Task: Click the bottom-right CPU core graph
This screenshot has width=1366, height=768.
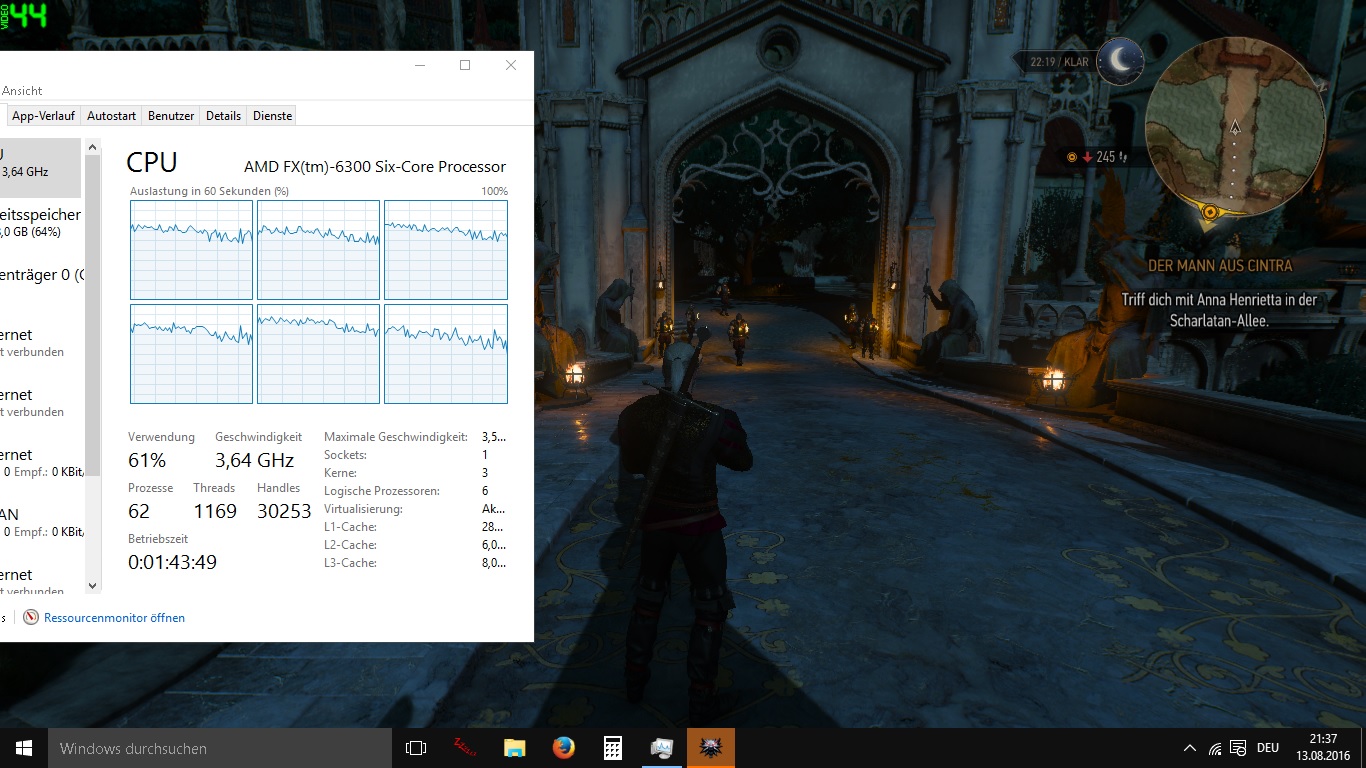Action: (x=446, y=354)
